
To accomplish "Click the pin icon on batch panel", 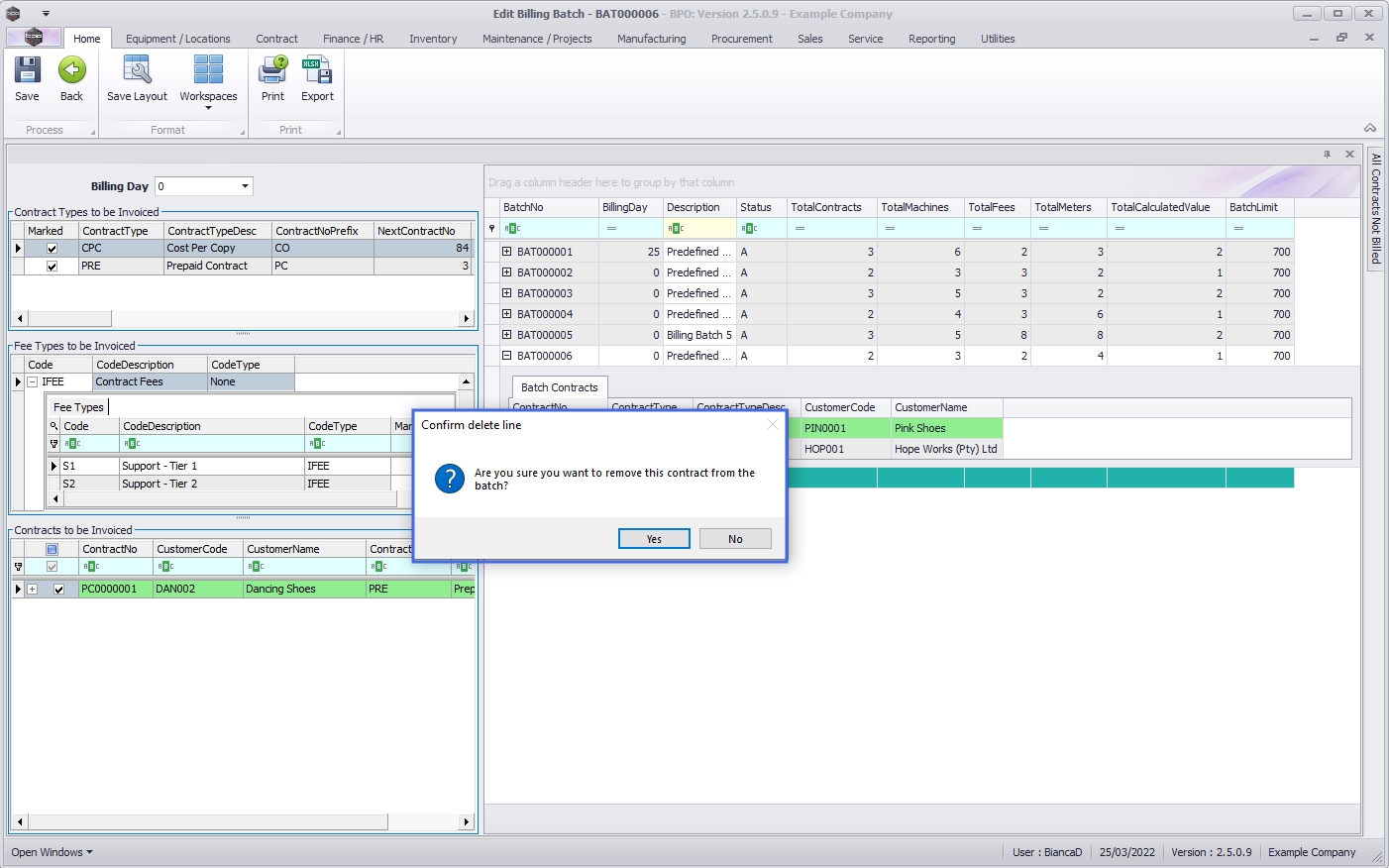I will pos(1327,155).
